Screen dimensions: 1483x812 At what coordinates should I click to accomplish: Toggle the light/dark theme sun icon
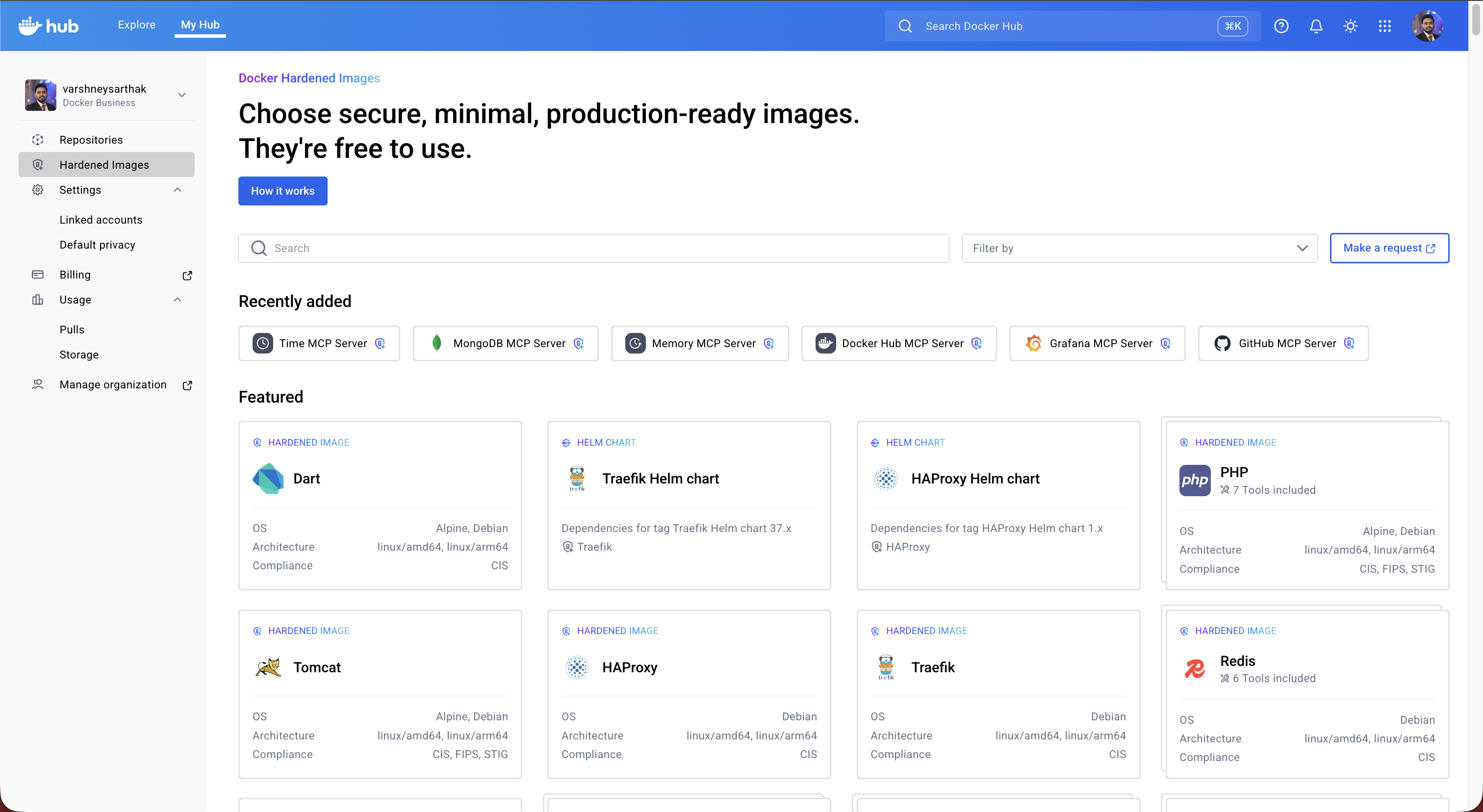point(1350,26)
